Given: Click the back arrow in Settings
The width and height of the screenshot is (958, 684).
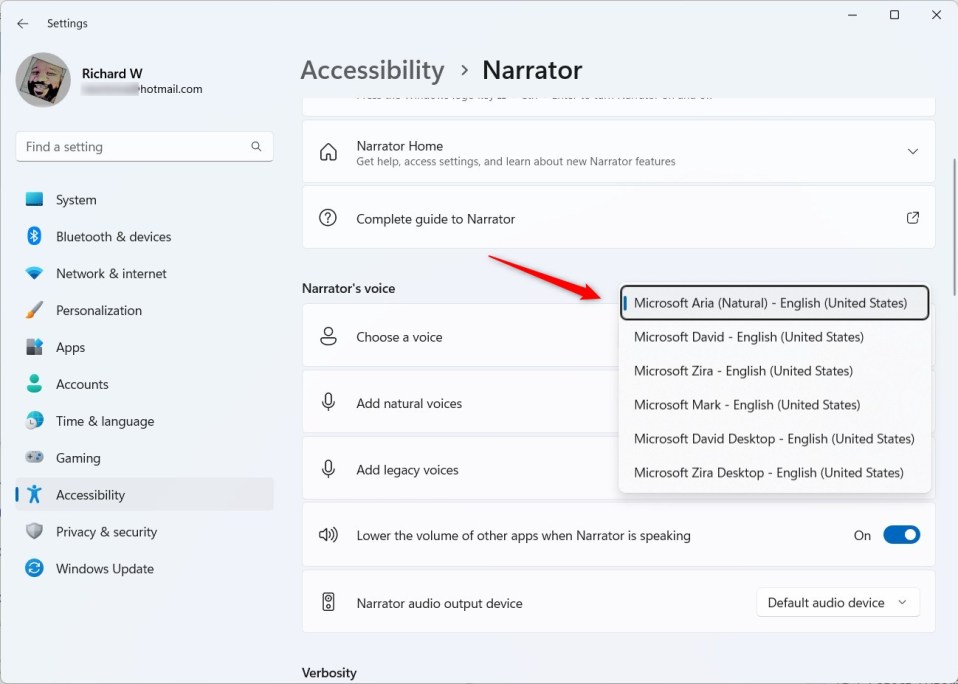Looking at the screenshot, I should 23,23.
